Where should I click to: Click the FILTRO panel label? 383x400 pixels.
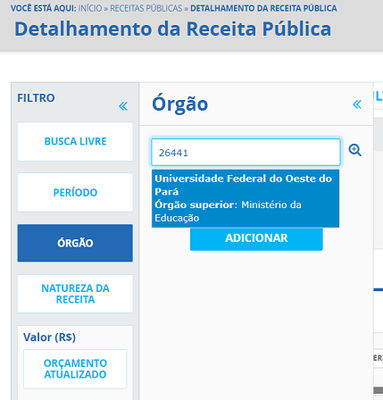pyautogui.click(x=36, y=98)
